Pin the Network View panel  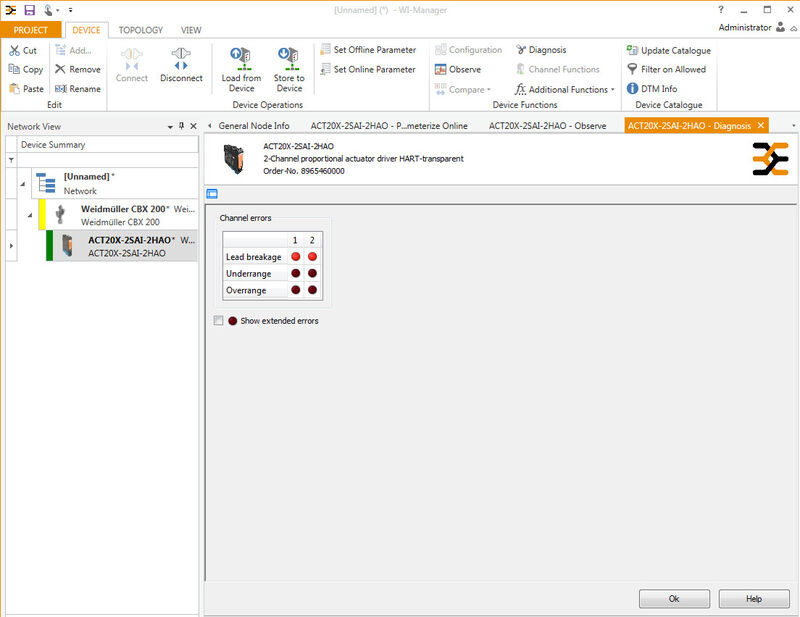pyautogui.click(x=181, y=127)
